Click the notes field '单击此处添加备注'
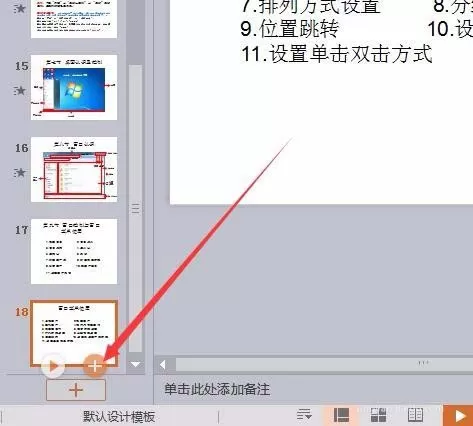 click(x=217, y=389)
